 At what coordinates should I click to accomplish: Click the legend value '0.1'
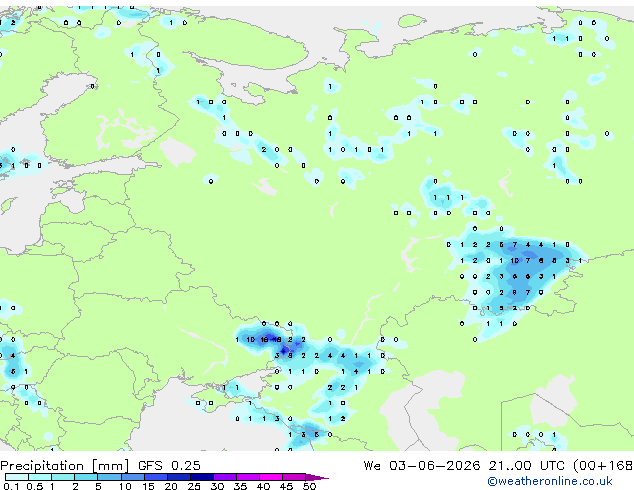[x=12, y=486]
